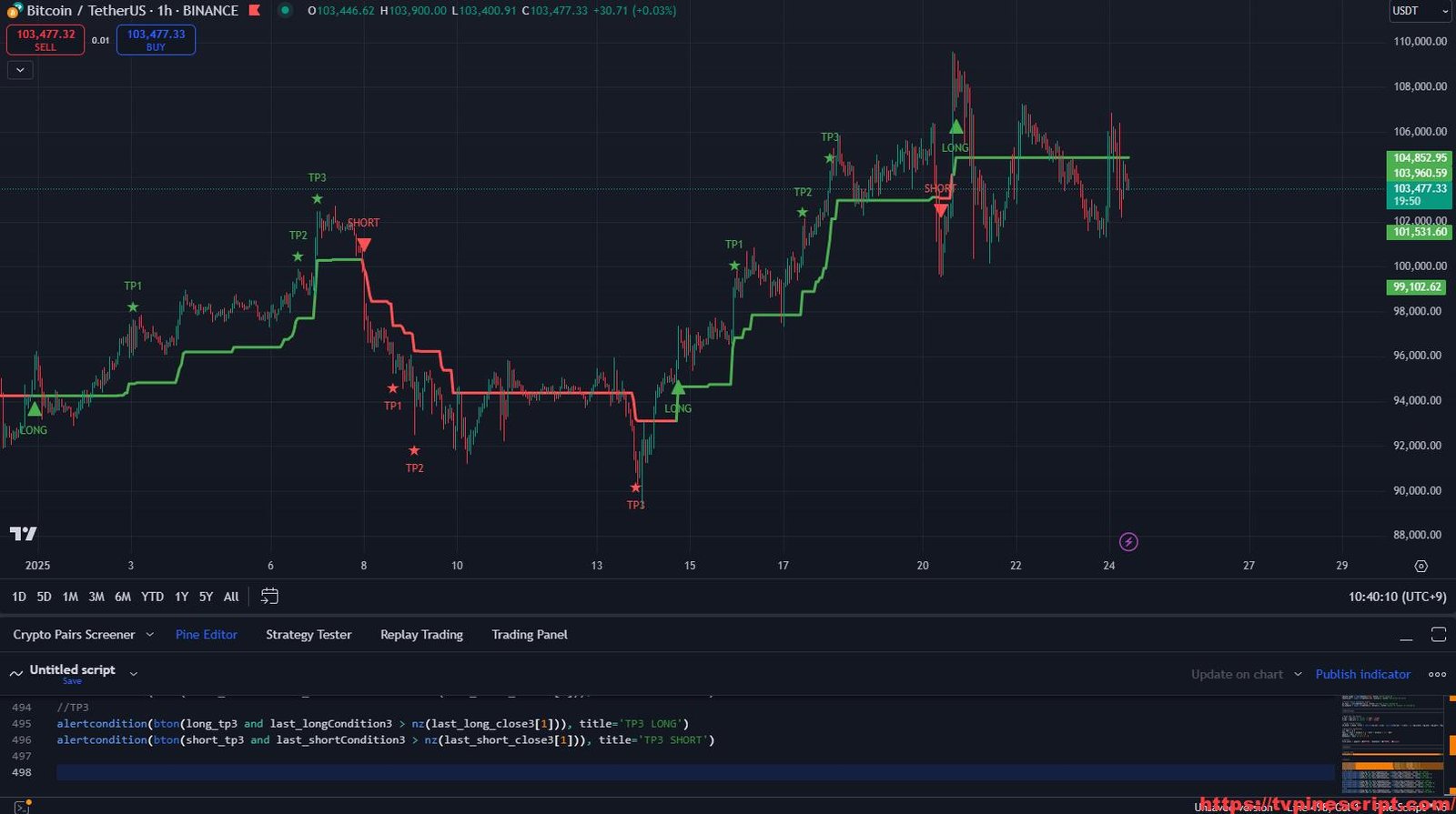Click the Publish indicator link
This screenshot has width=1456, height=814.
[1362, 674]
